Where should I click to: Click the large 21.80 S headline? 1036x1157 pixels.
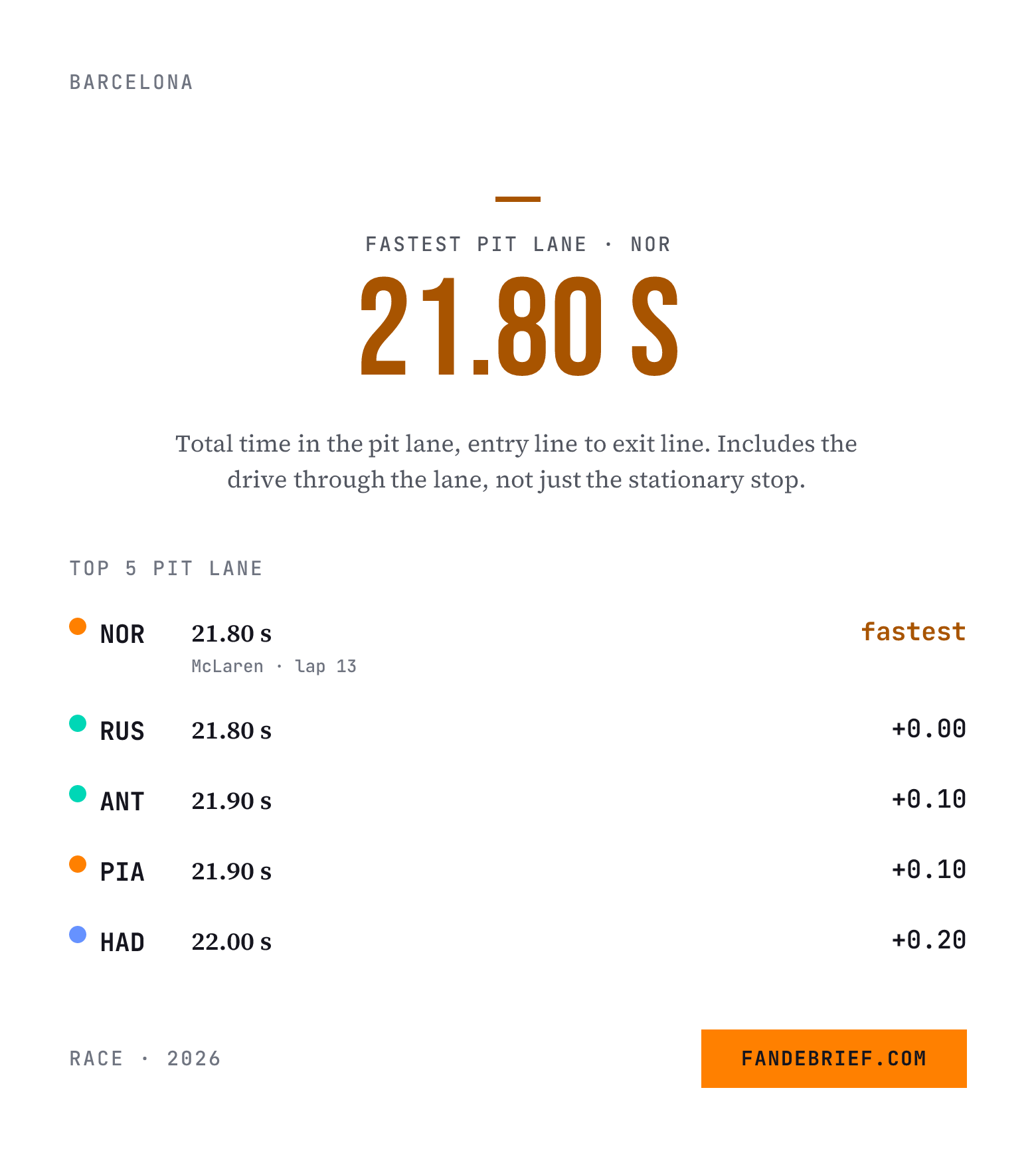[x=519, y=327]
